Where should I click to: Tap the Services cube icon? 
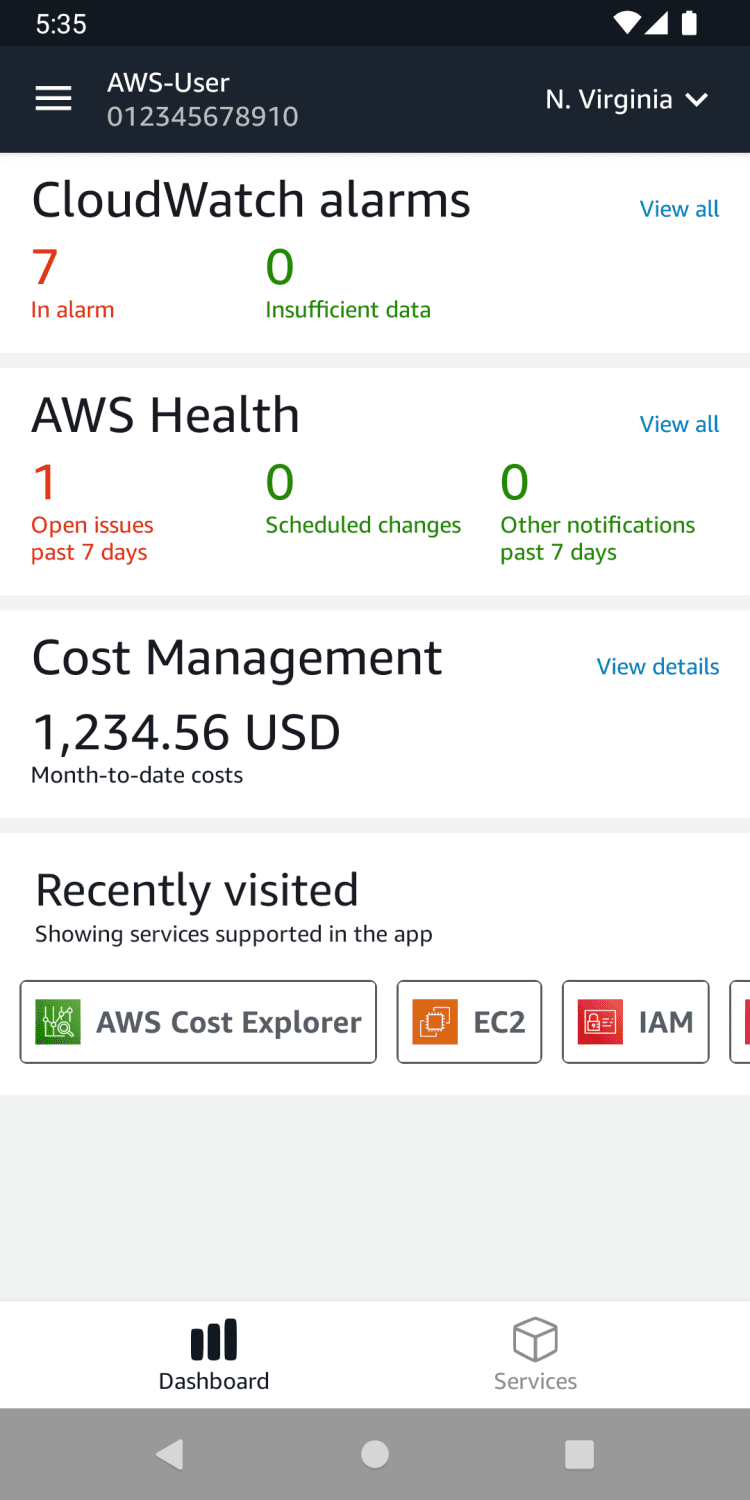coord(535,1339)
